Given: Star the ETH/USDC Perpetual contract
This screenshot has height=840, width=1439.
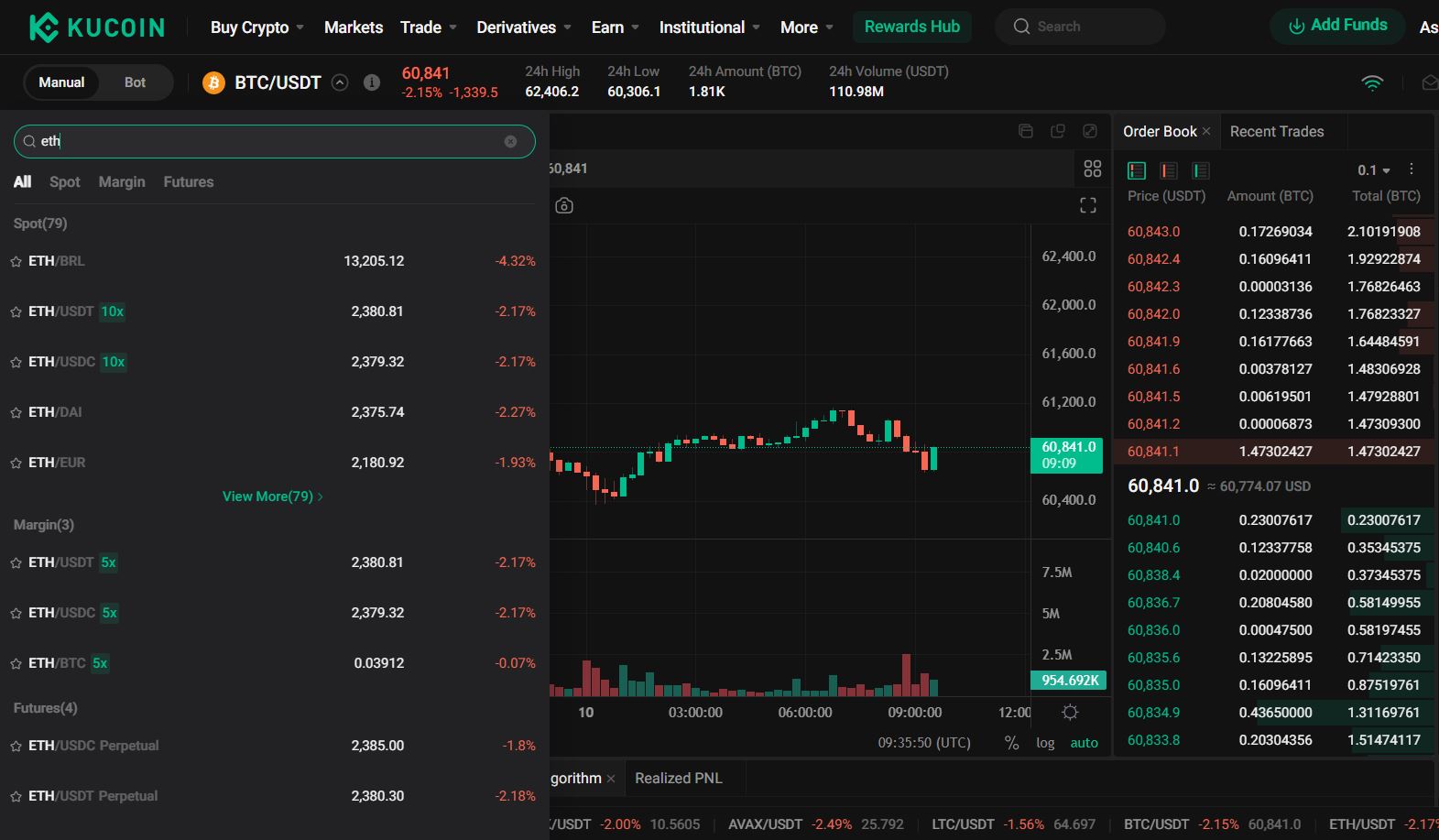Looking at the screenshot, I should 16,747.
